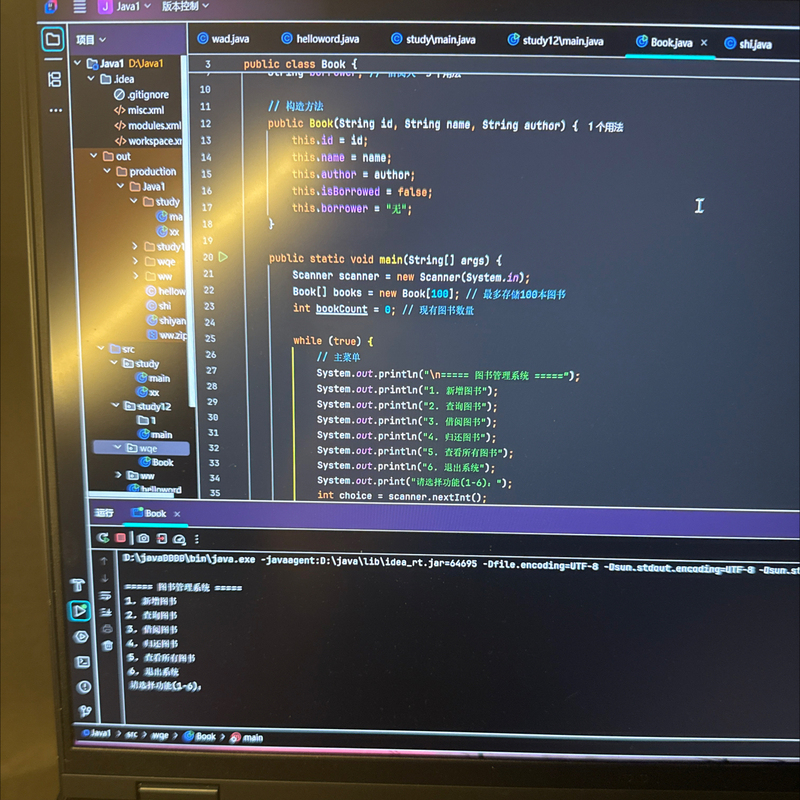Open the 版本控制 version control dropdown

pyautogui.click(x=185, y=6)
